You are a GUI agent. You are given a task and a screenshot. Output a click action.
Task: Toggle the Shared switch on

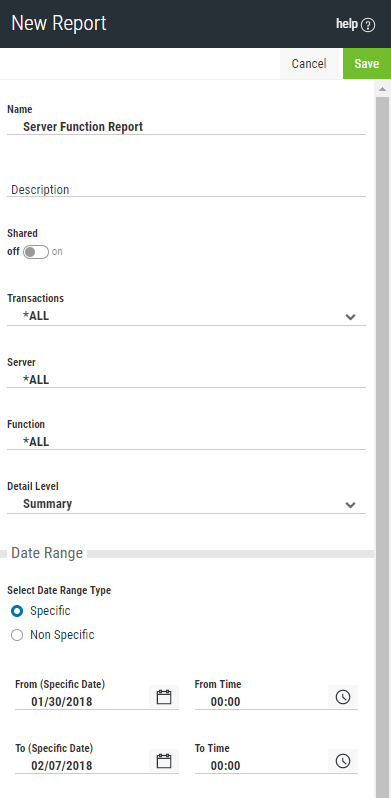tap(36, 252)
